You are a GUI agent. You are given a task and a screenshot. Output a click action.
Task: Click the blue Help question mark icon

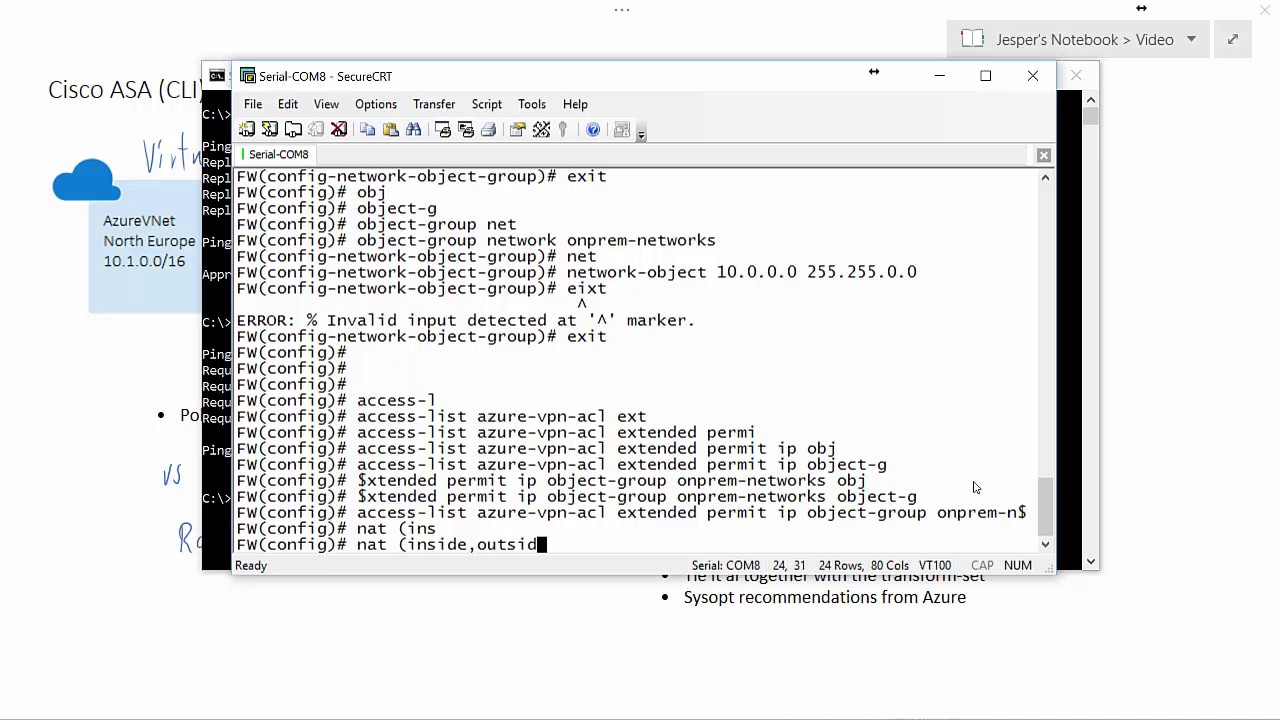click(x=593, y=129)
